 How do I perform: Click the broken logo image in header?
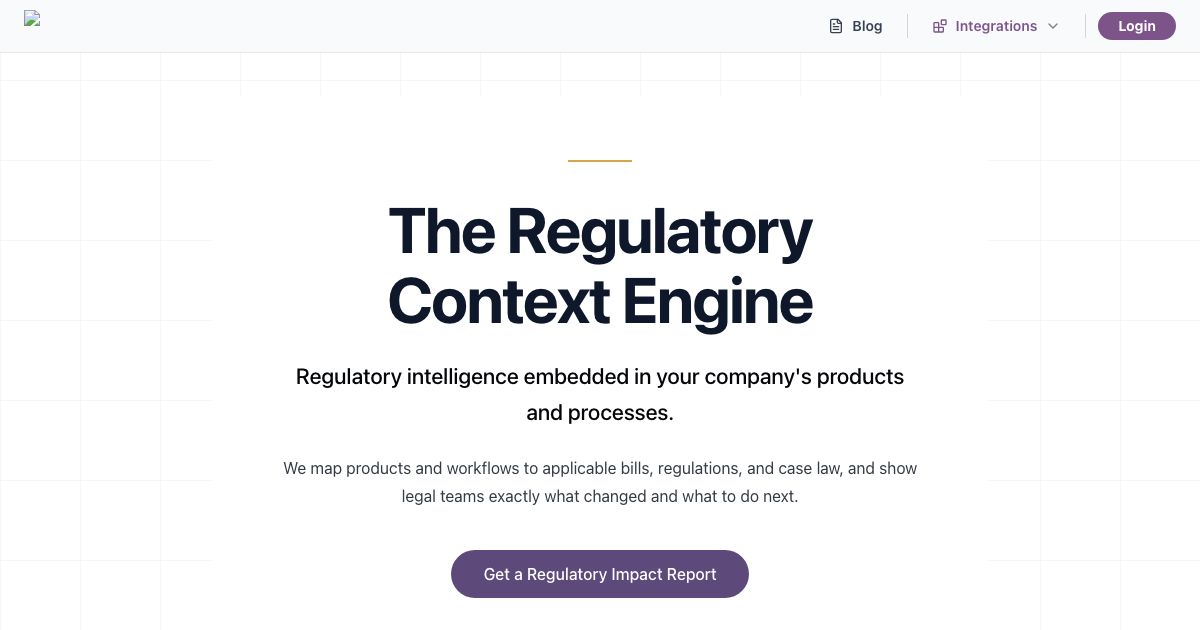(x=32, y=18)
